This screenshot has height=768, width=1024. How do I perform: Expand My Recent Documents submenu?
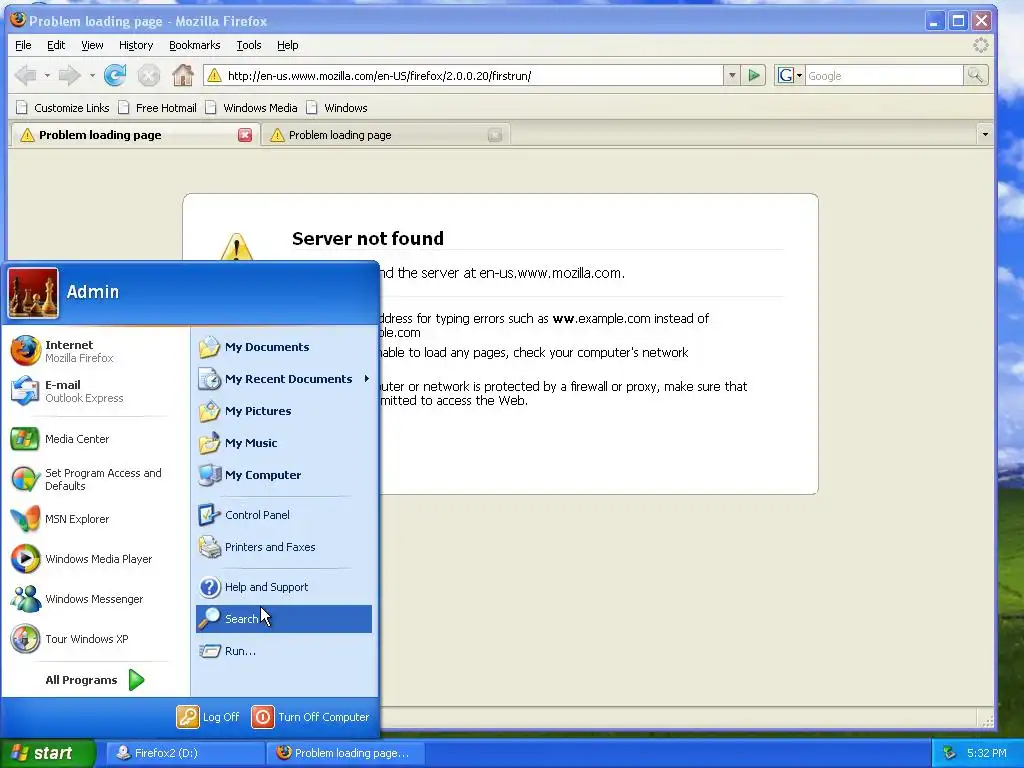[284, 379]
